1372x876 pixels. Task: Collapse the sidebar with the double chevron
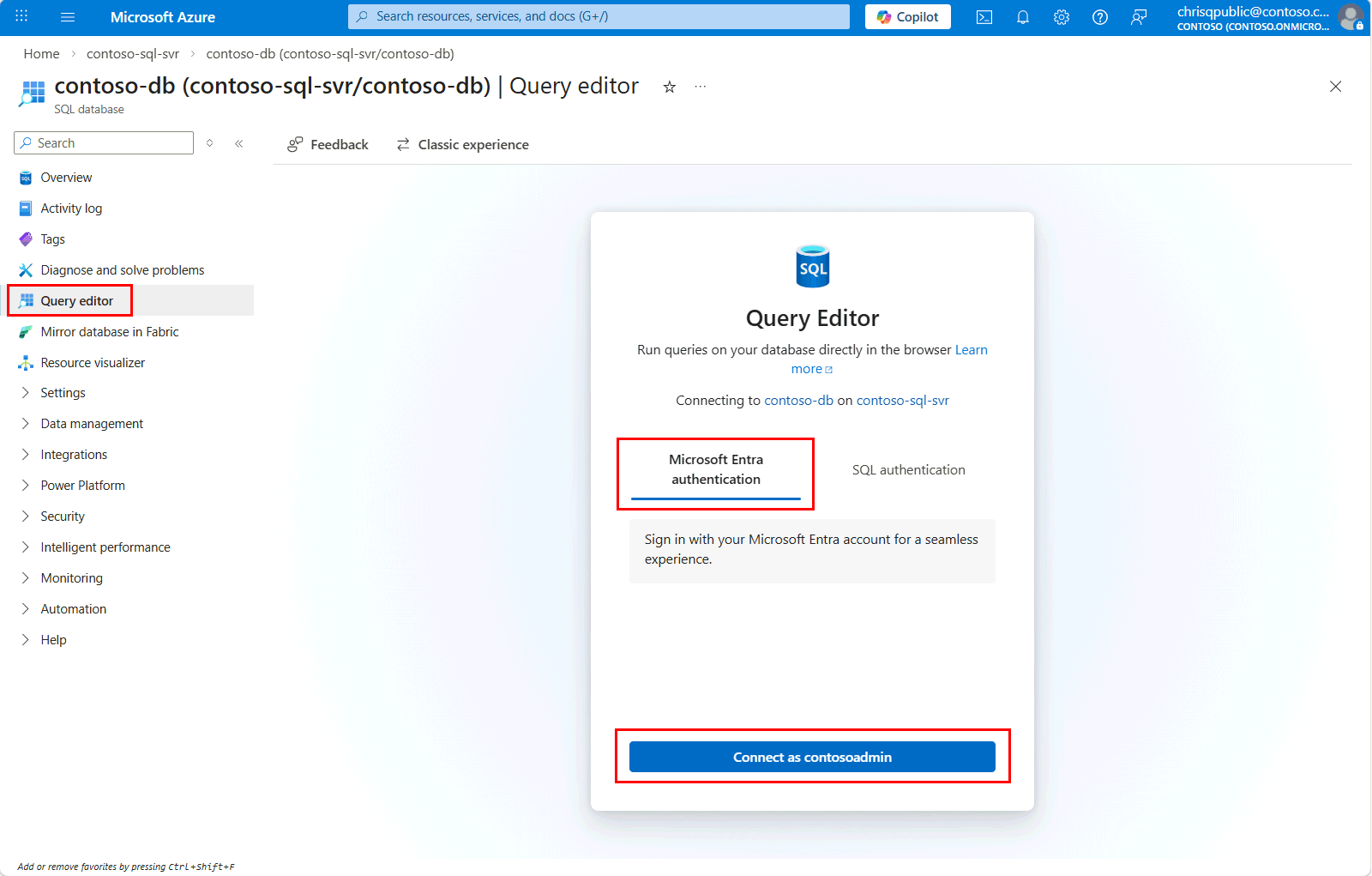click(239, 143)
